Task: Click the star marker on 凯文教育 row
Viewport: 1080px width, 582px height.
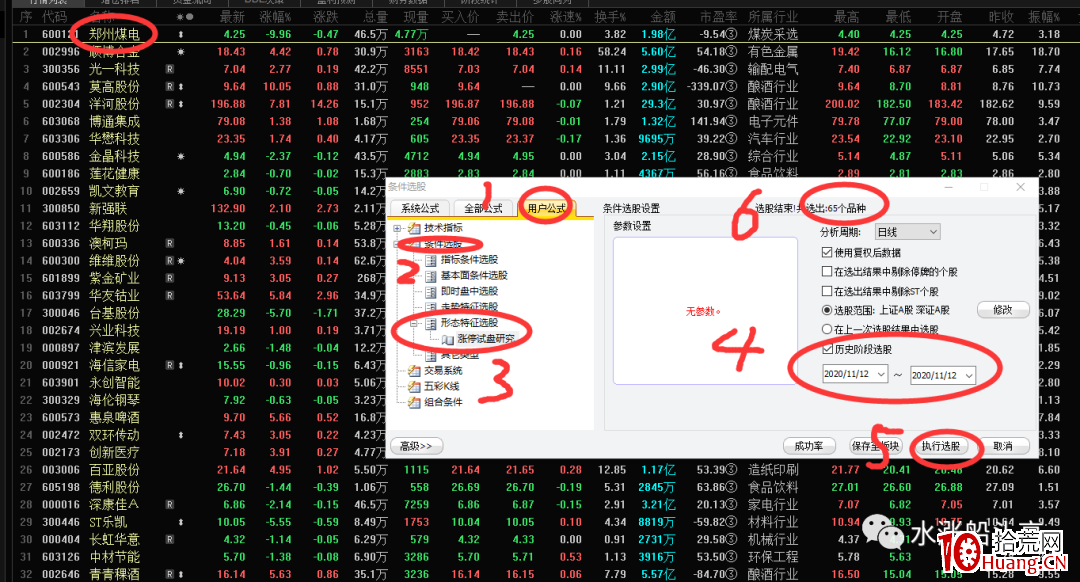Action: click(180, 191)
